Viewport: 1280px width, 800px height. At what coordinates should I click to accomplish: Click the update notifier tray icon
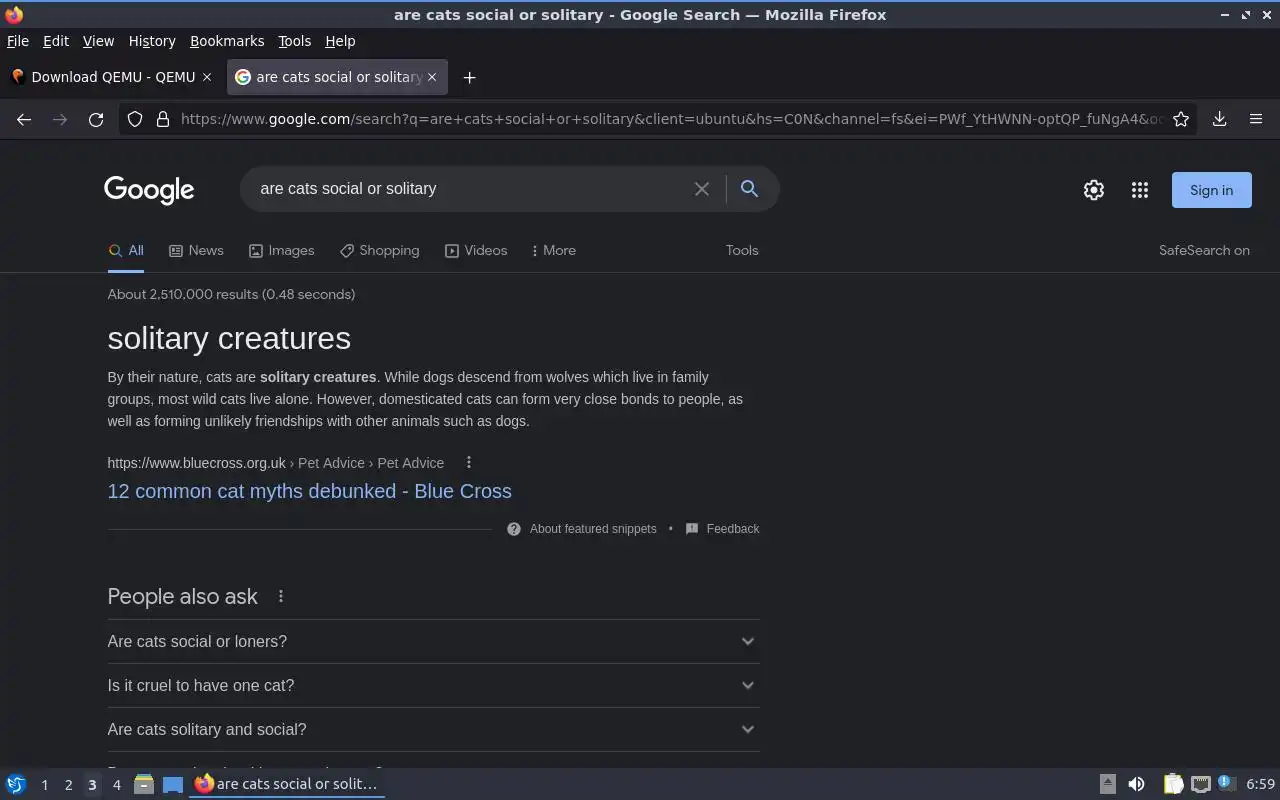(1227, 784)
